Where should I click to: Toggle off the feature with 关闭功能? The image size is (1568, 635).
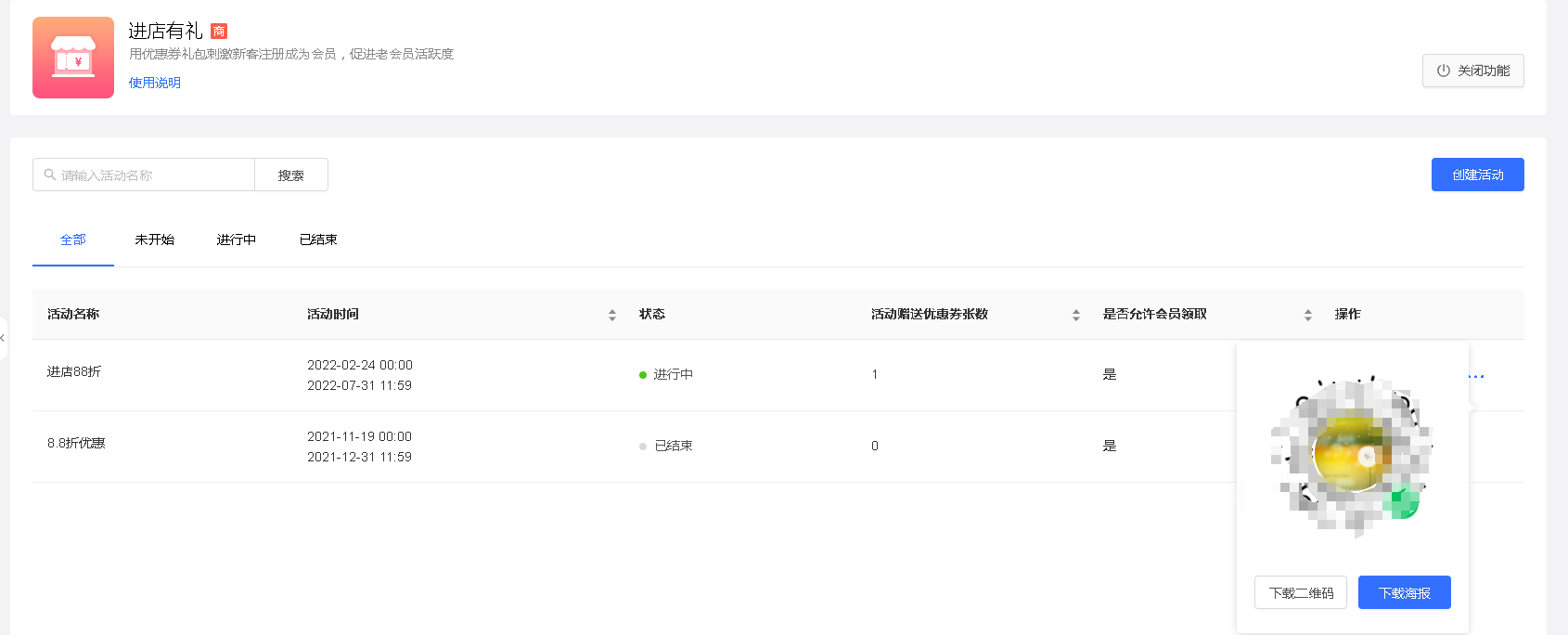[x=1472, y=71]
